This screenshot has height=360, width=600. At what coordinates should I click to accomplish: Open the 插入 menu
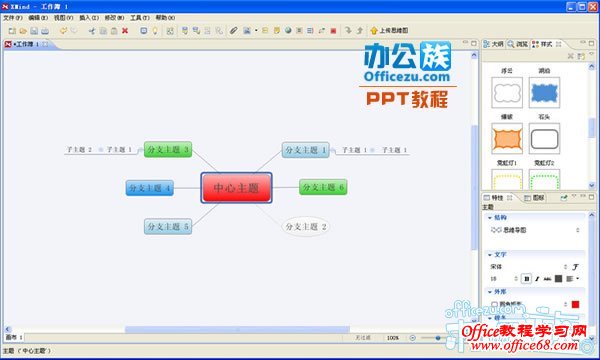[89, 18]
